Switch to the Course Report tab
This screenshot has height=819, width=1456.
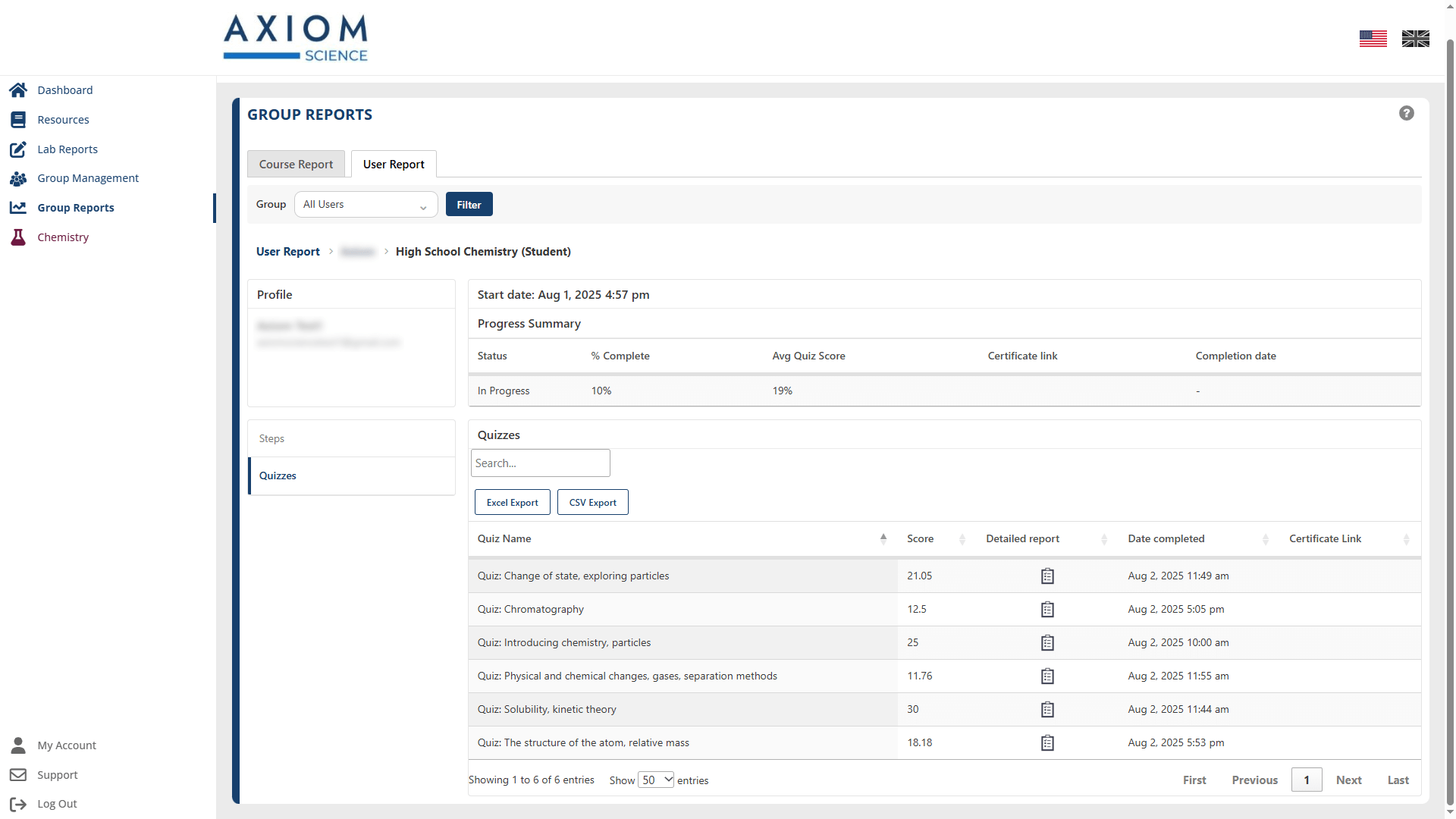[296, 165]
